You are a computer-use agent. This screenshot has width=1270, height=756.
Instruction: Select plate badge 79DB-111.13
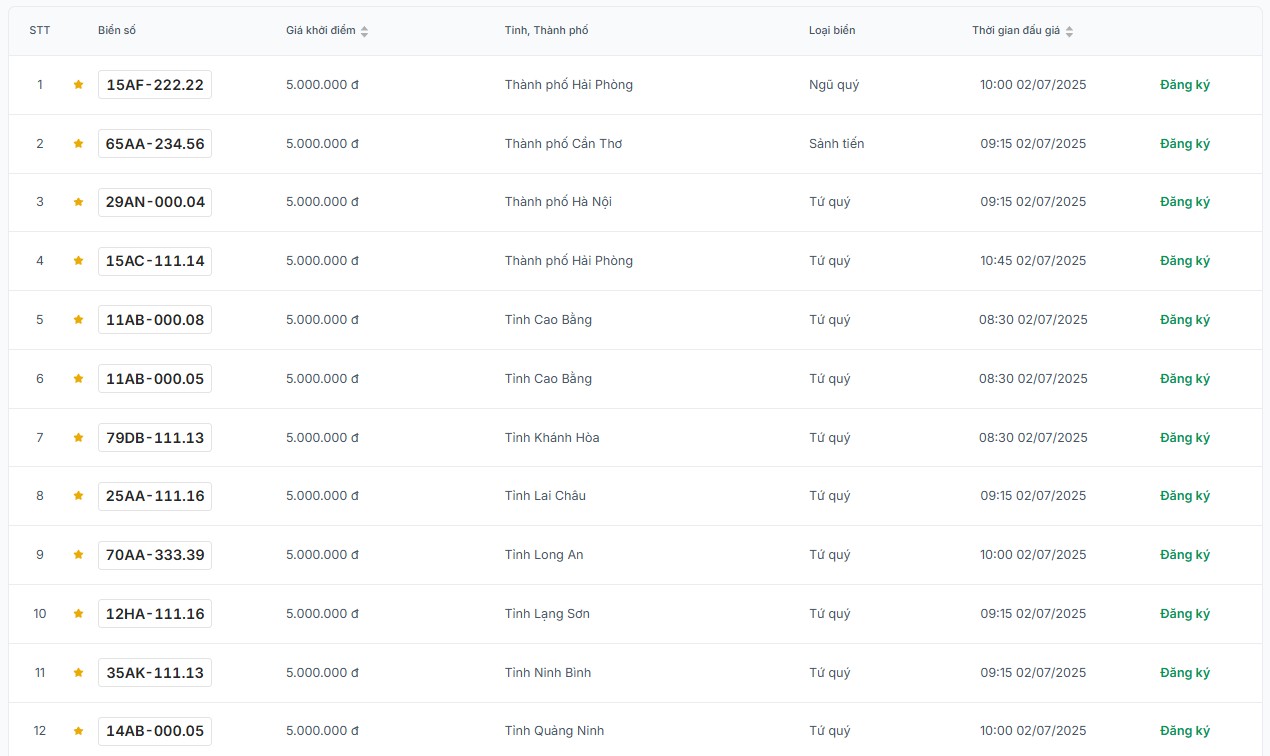(155, 438)
